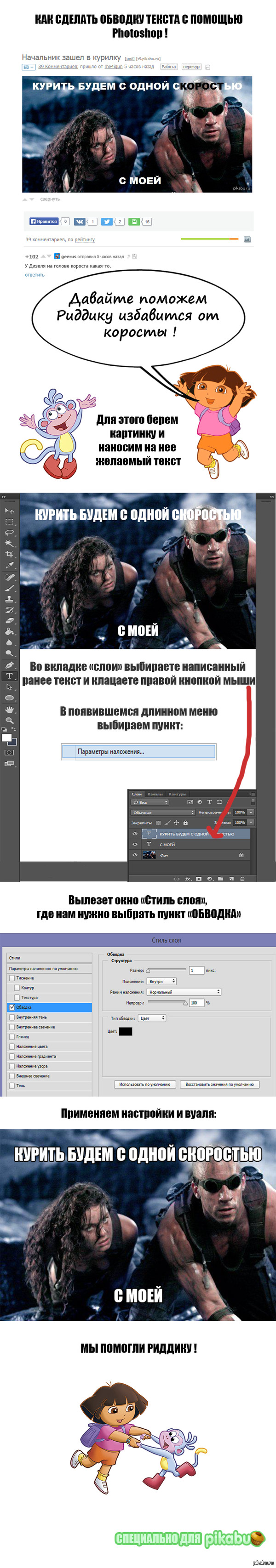Select the Brush tool

9,588
